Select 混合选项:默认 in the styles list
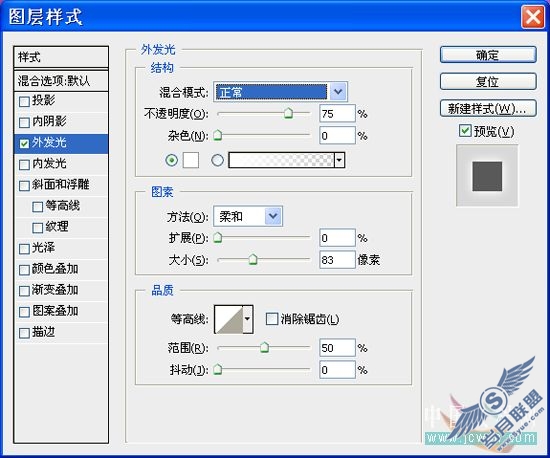 point(61,81)
